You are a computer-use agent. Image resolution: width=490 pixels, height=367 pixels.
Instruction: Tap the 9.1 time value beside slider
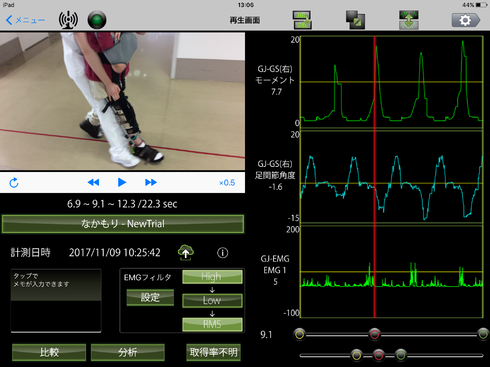266,335
